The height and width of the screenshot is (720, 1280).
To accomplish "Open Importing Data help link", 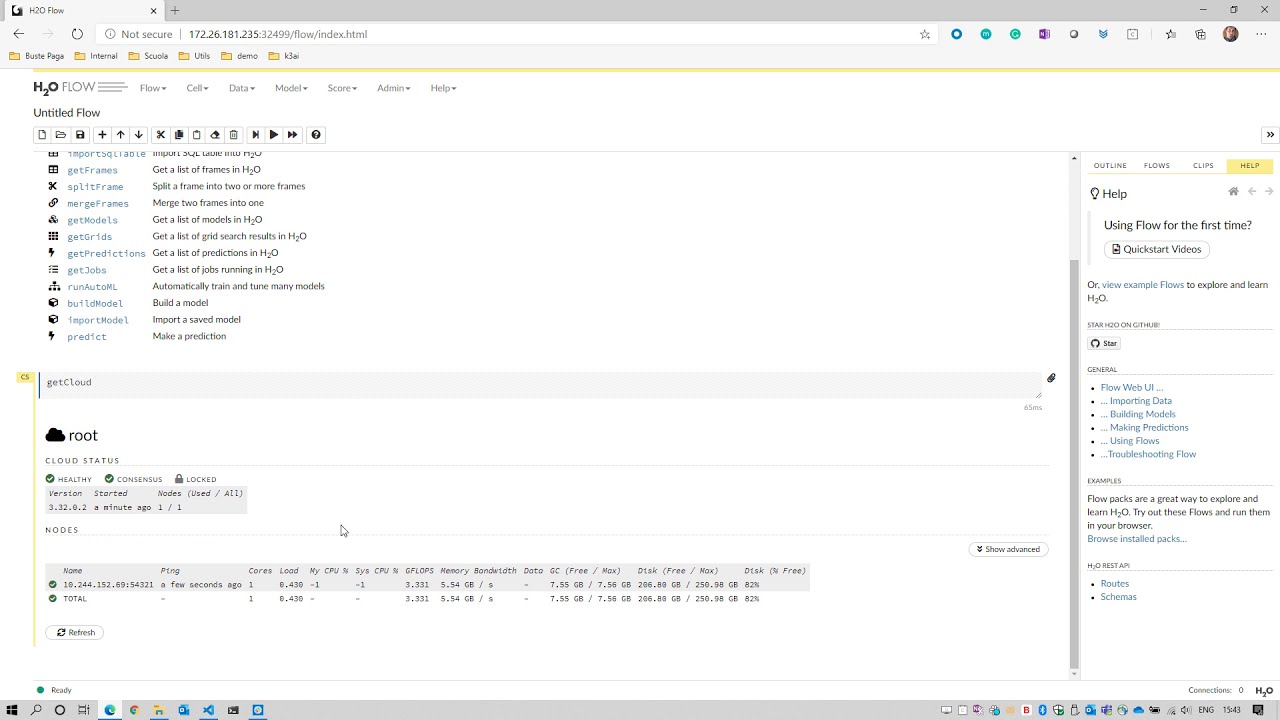I will click(x=1136, y=401).
